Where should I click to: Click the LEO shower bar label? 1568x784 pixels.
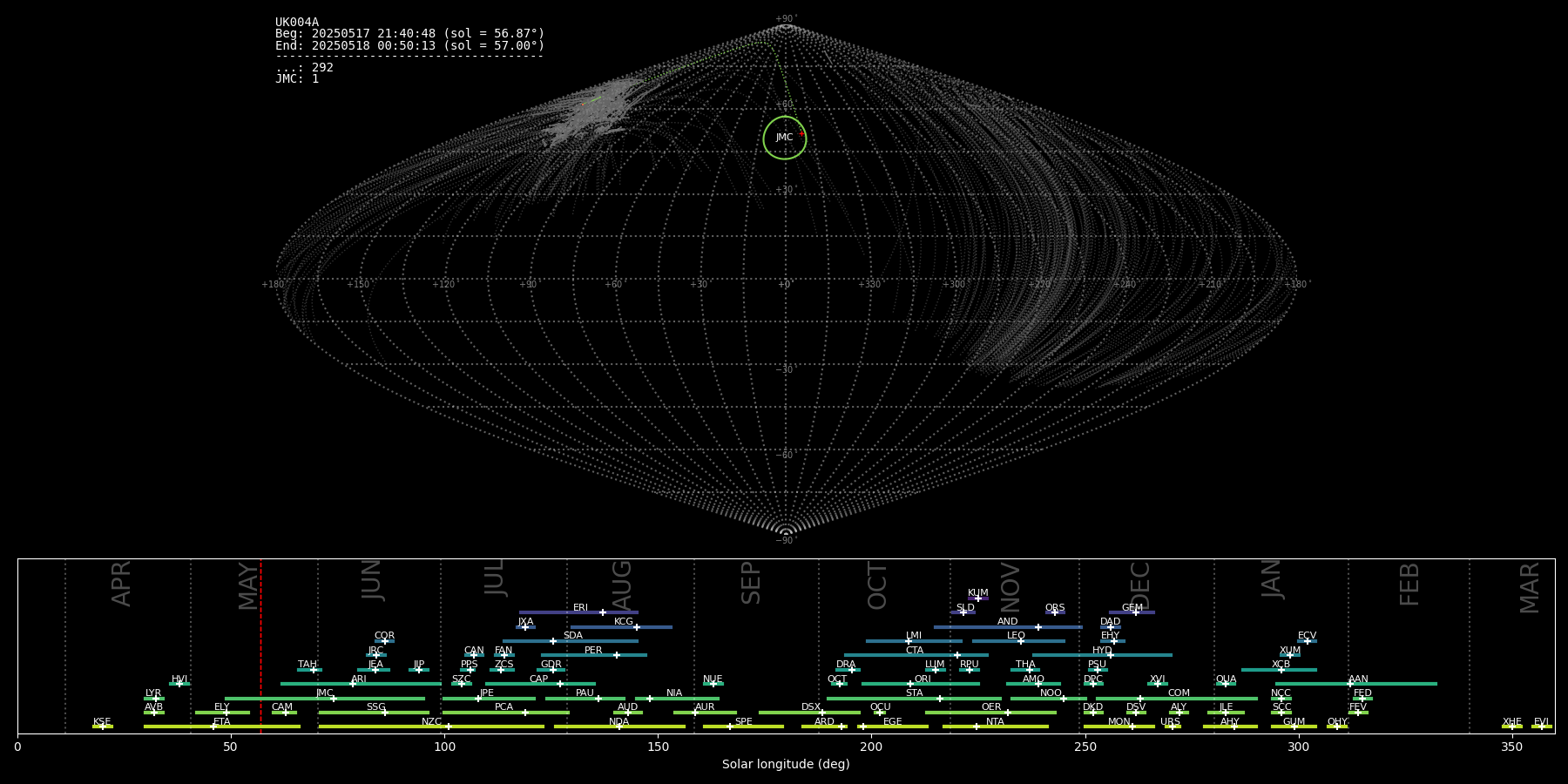pyautogui.click(x=1016, y=636)
